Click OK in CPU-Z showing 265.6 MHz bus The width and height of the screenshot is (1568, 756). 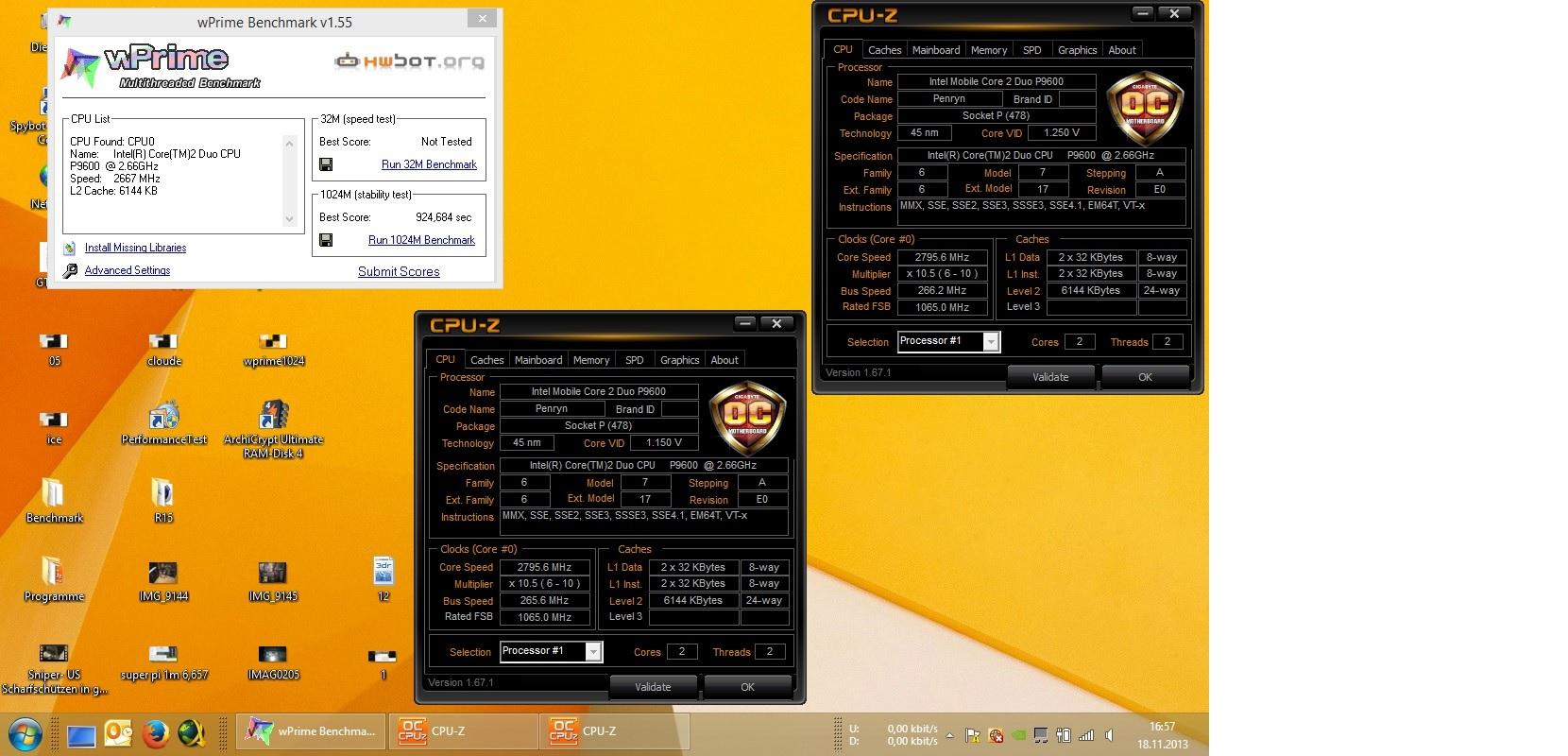coord(747,687)
